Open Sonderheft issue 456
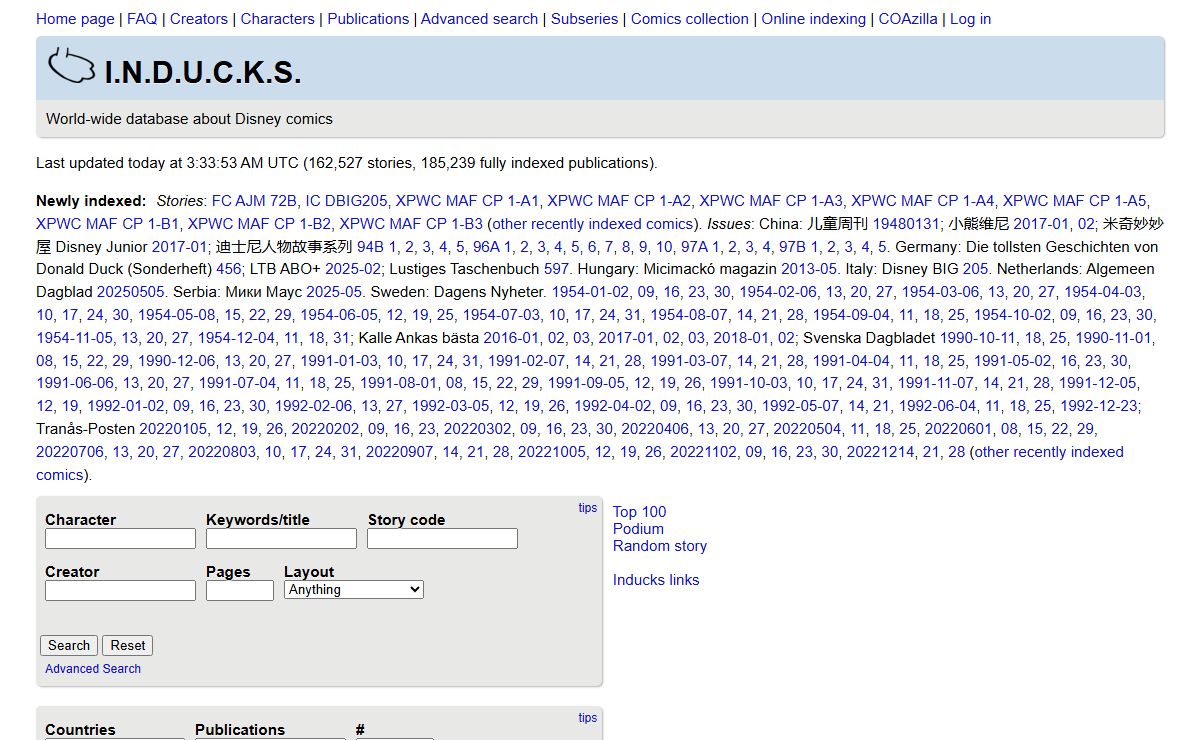1200x740 pixels. pos(229,269)
